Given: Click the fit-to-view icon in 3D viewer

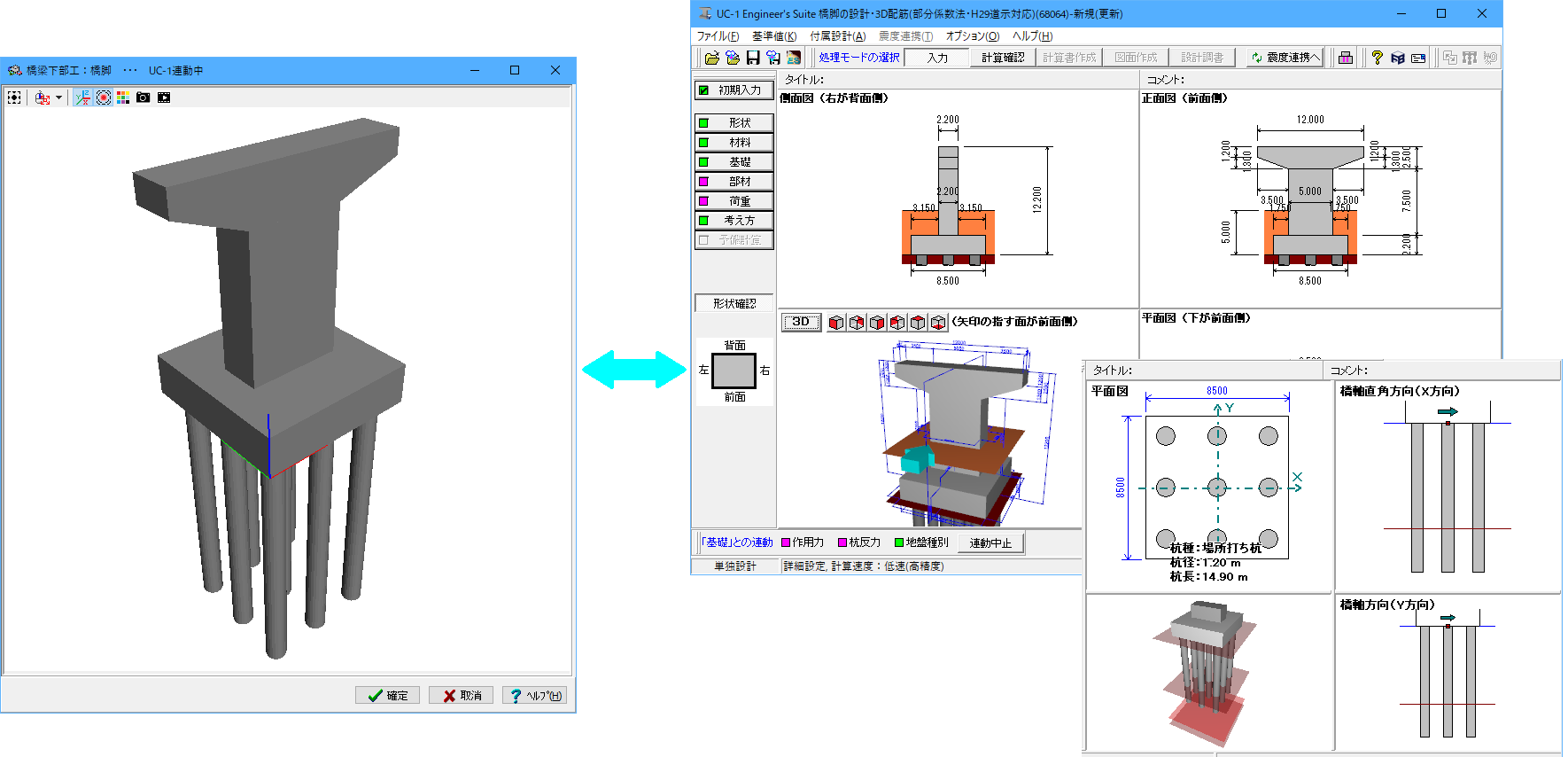Looking at the screenshot, I should coord(14,98).
